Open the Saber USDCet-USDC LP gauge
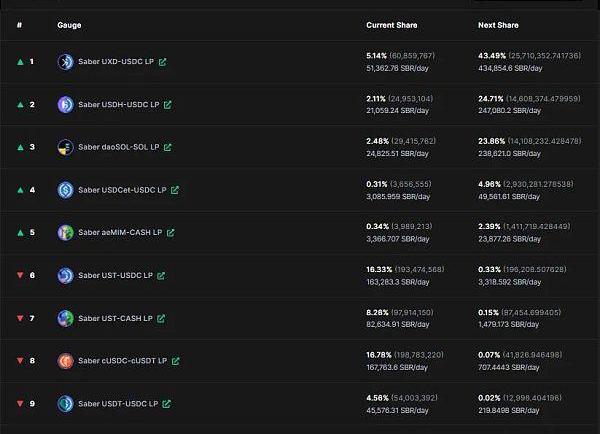 pos(122,190)
